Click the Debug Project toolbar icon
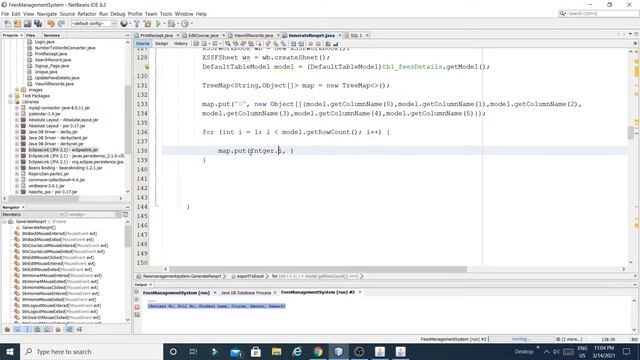The width and height of the screenshot is (640, 360). [171, 24]
